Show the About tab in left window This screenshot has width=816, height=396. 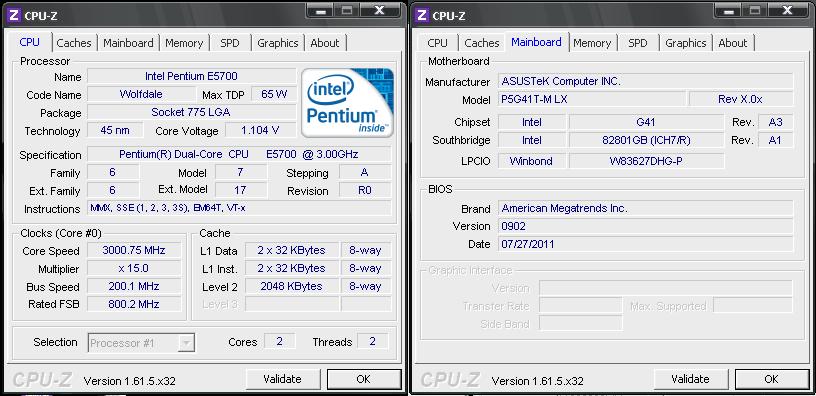[325, 43]
